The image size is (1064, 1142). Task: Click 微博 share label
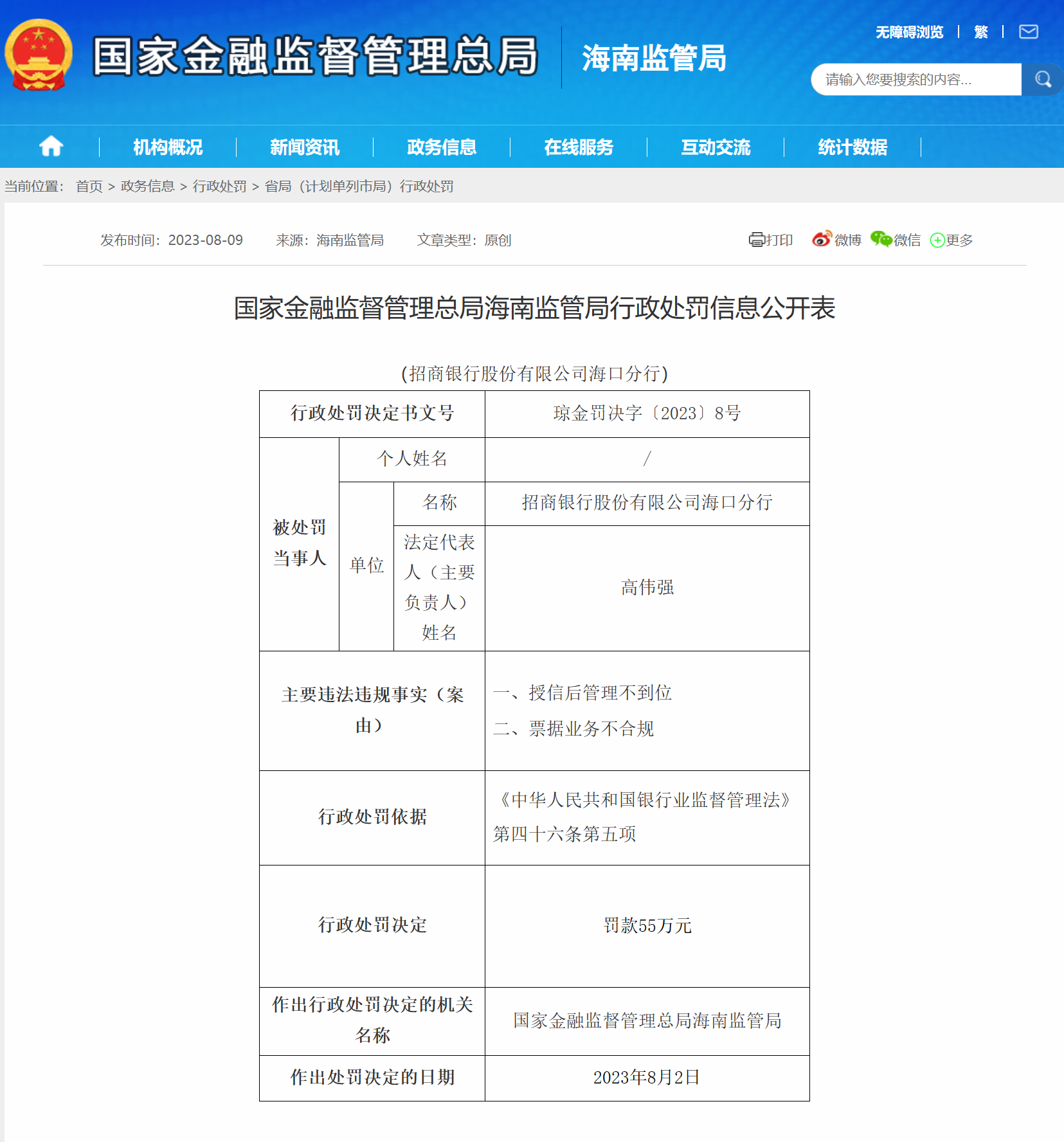click(848, 240)
